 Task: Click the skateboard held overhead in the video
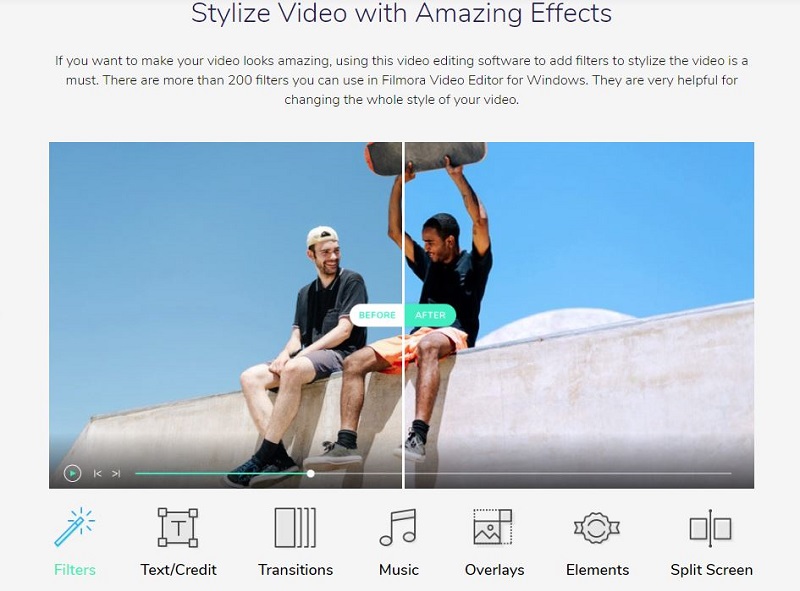click(x=425, y=157)
